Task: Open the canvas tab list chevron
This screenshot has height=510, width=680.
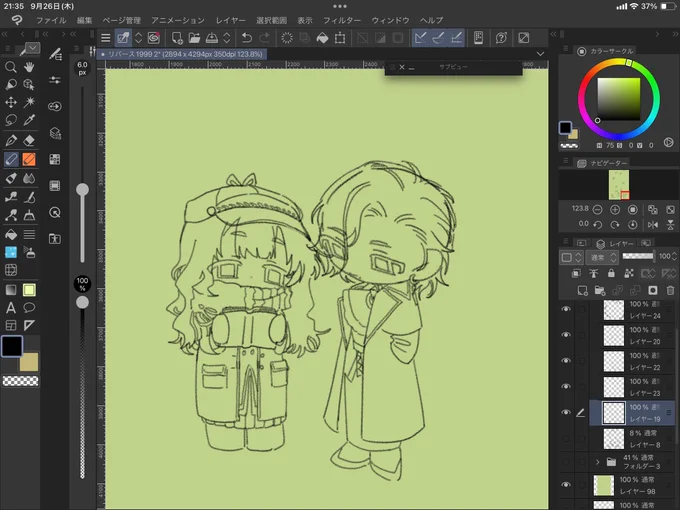Action: click(x=540, y=54)
